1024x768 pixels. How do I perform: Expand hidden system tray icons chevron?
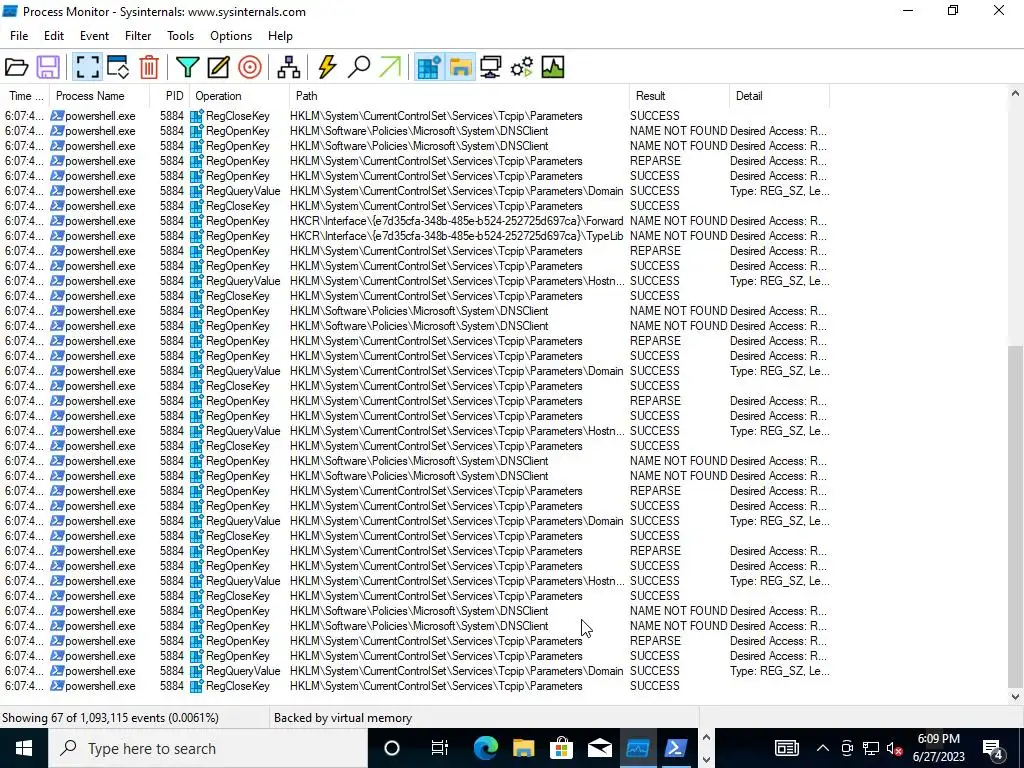[x=823, y=748]
